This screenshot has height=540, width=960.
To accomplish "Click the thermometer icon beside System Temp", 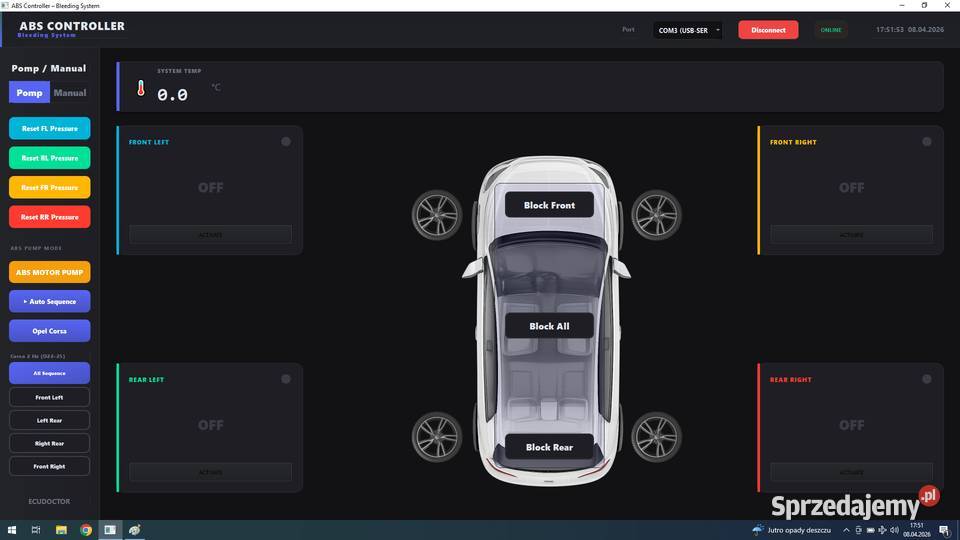I will [x=141, y=89].
